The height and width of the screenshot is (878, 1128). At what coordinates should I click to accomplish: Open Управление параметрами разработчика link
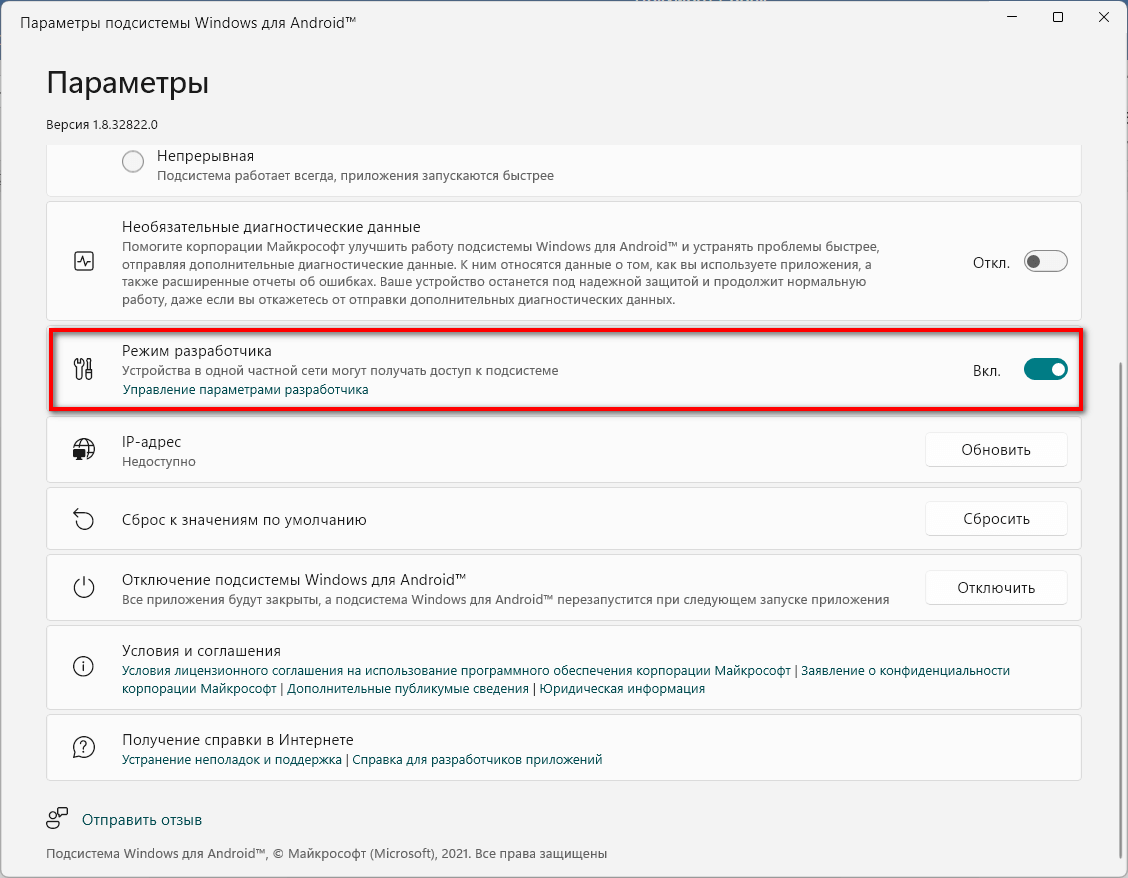point(245,390)
